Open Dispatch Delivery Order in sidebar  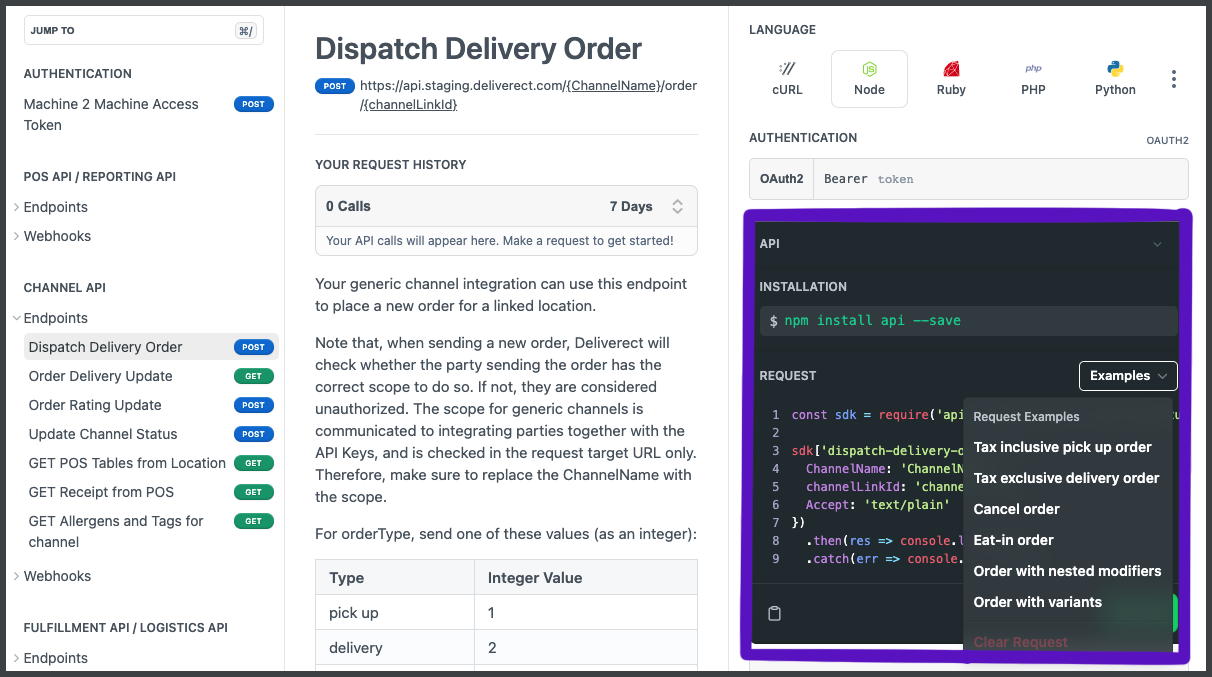point(150,347)
